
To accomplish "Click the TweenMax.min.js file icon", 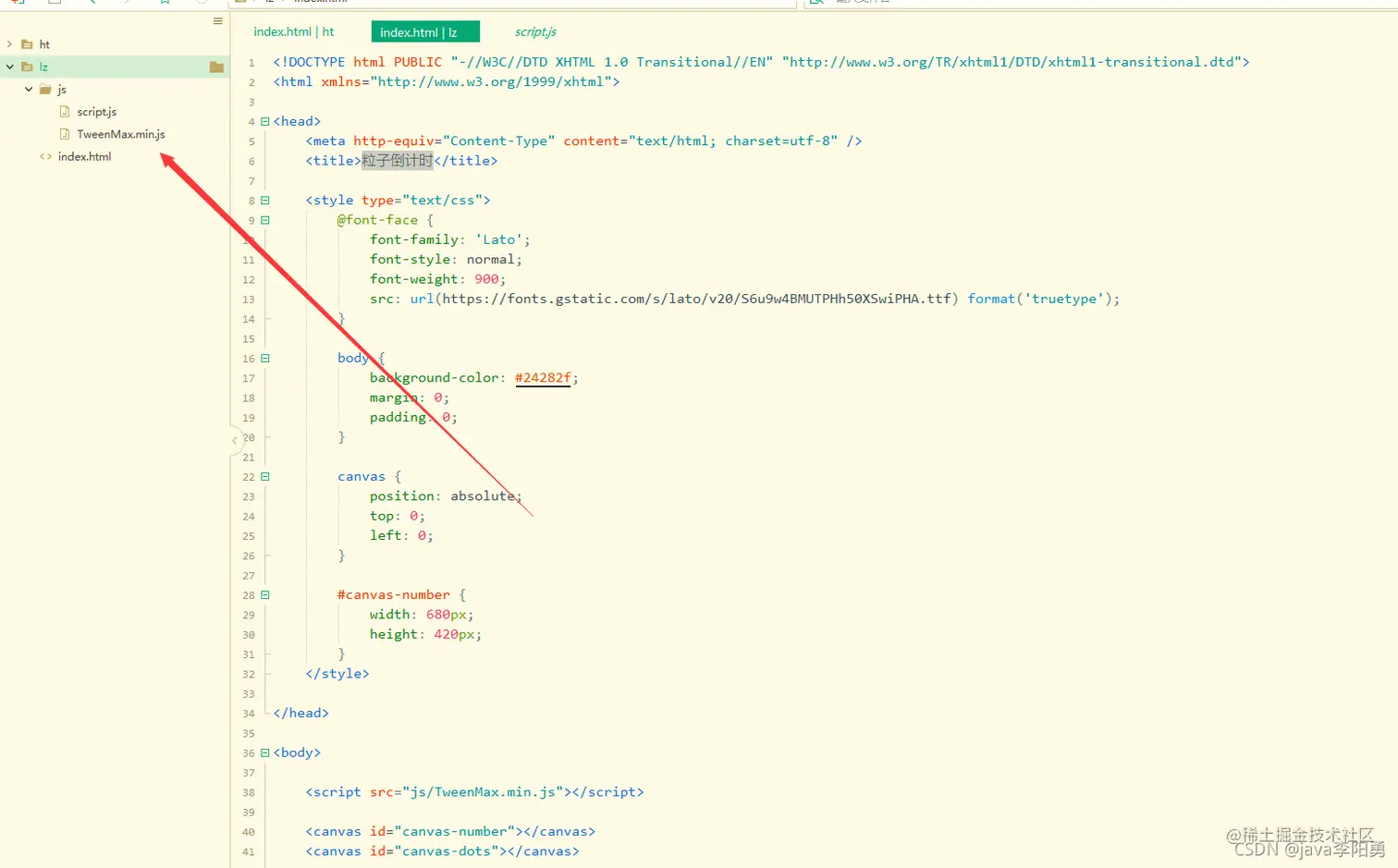I will point(65,134).
